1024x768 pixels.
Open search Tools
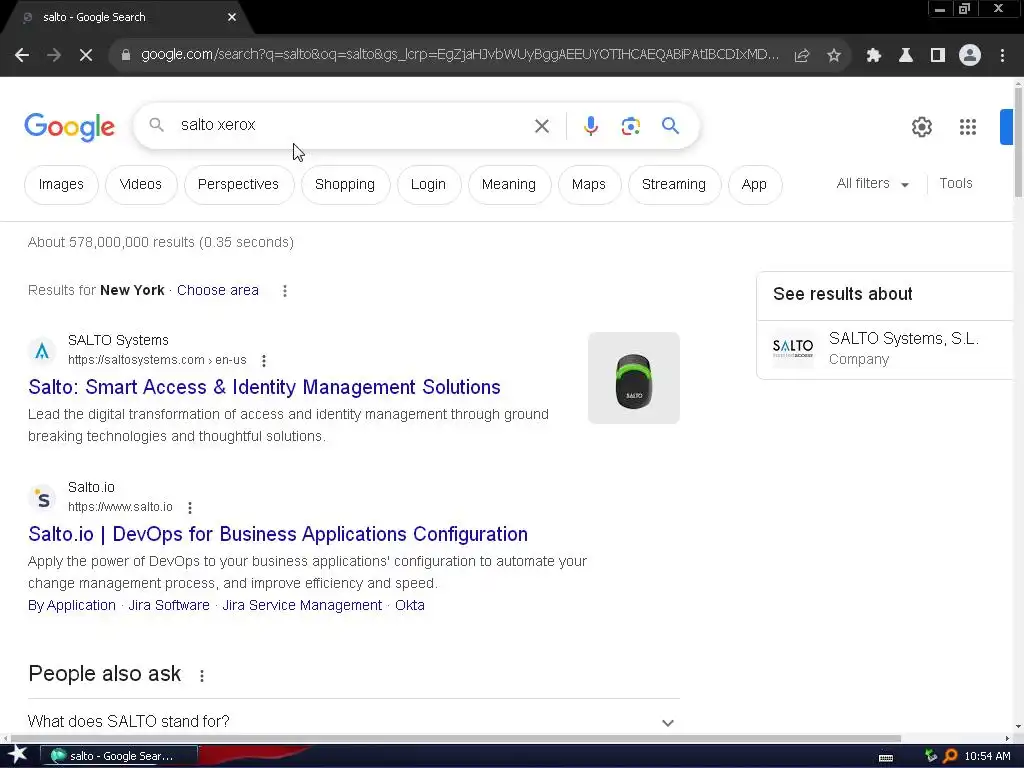pyautogui.click(x=956, y=184)
